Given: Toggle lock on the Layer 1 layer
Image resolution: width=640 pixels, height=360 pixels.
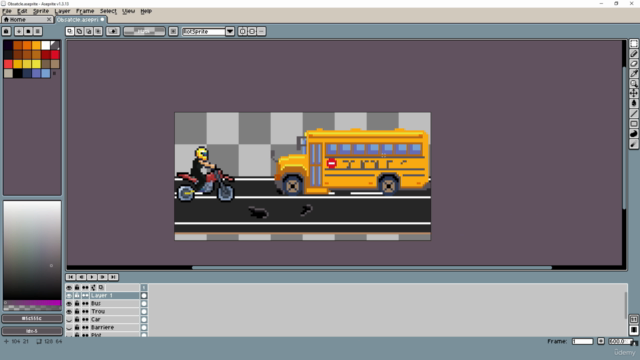Looking at the screenshot, I should pyautogui.click(x=77, y=296).
